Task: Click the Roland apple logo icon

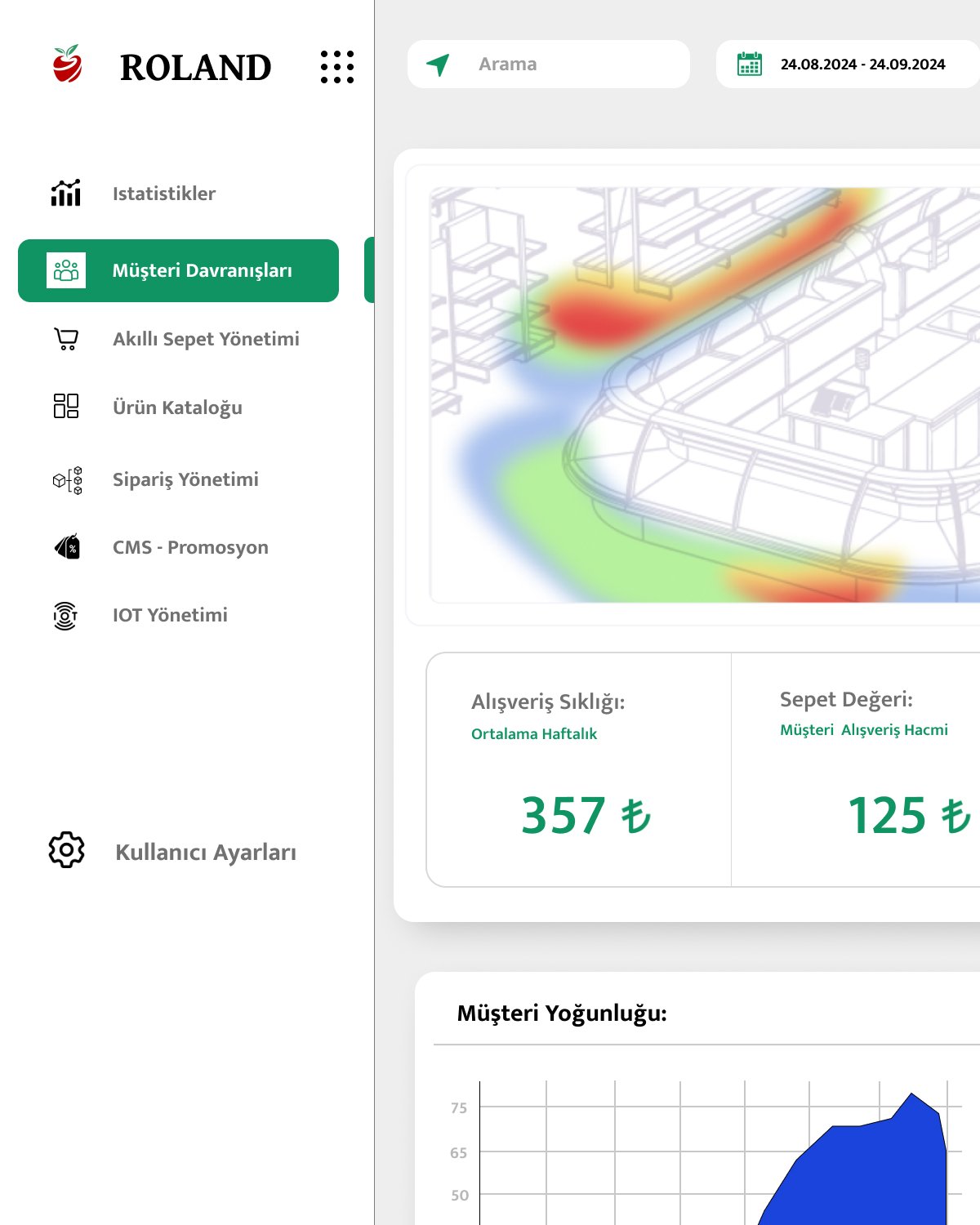Action: [67, 65]
